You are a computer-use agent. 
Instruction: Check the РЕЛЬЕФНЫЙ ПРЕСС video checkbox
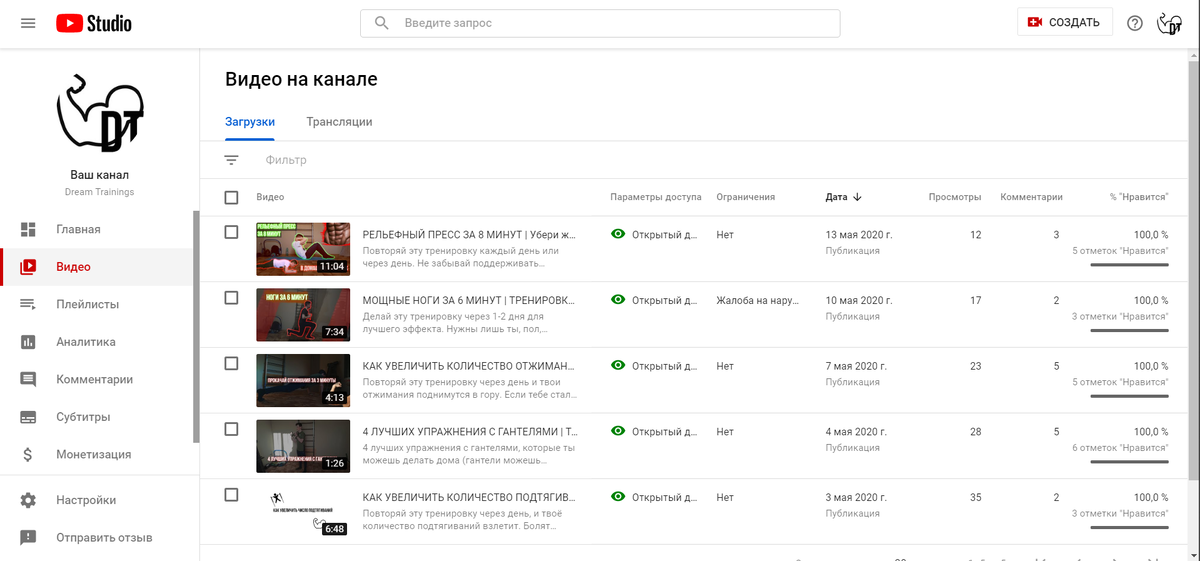point(231,232)
